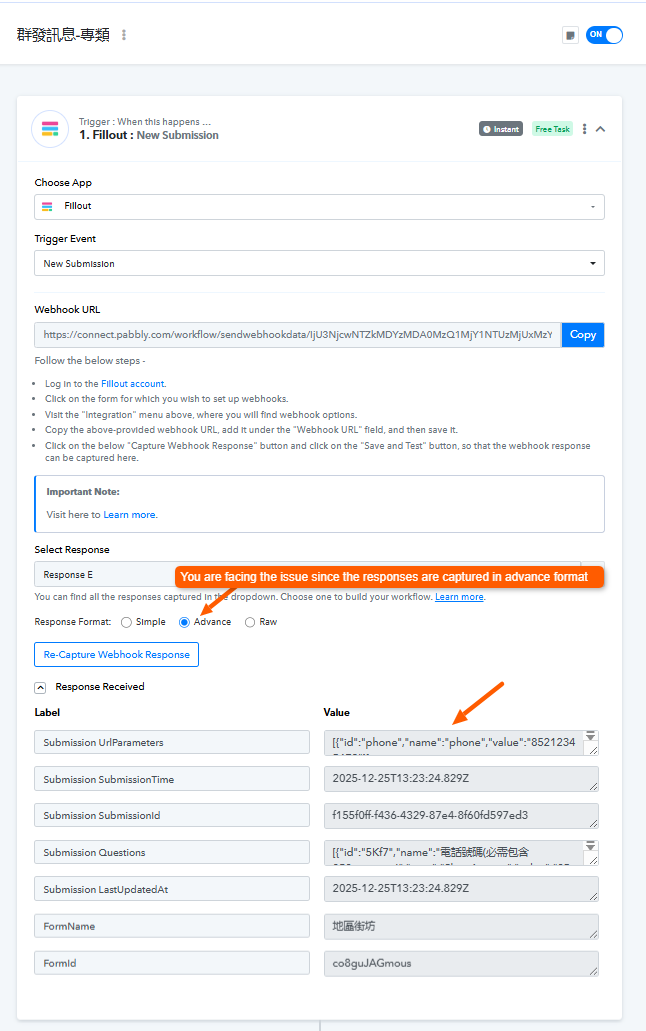Click the Learn more link in Important Note
646x1031 pixels.
pyautogui.click(x=130, y=515)
